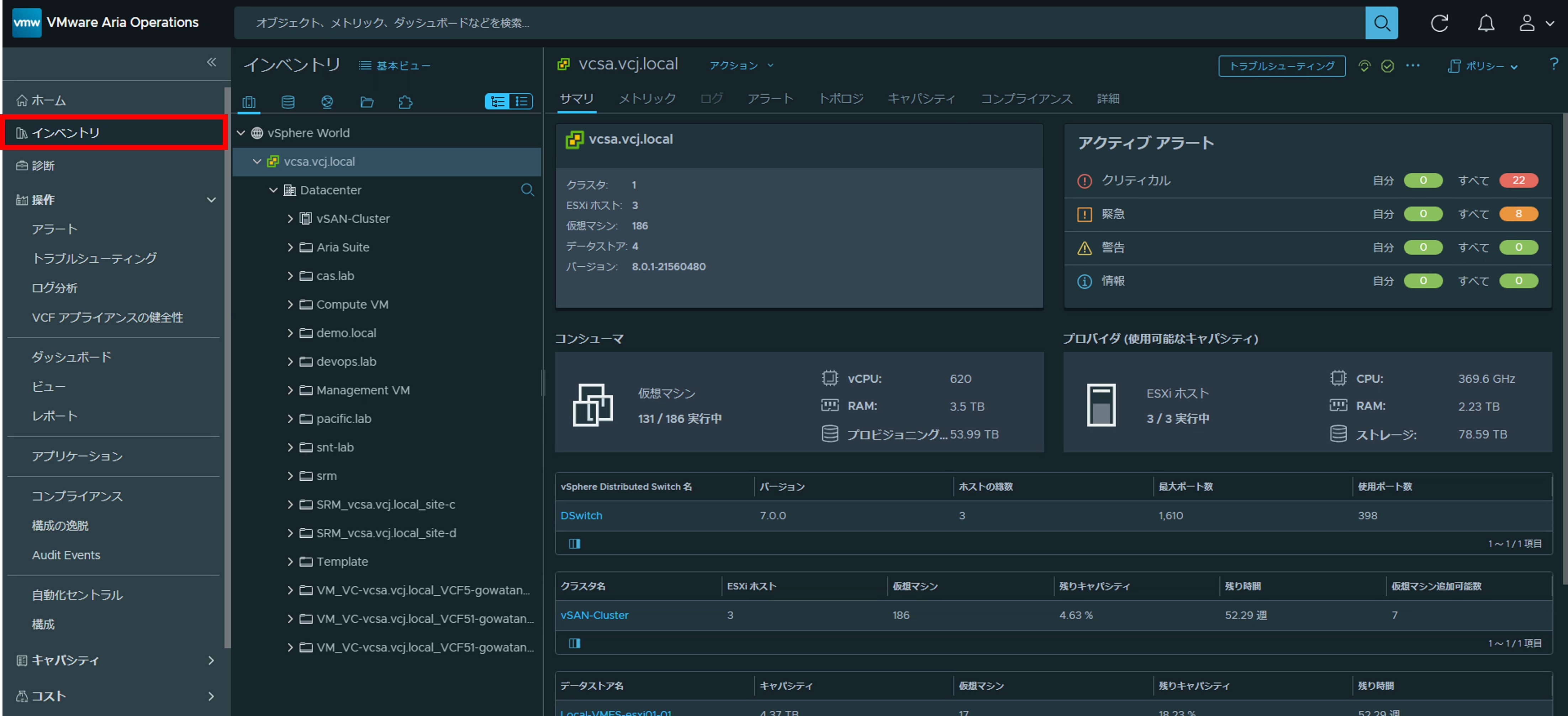Open the ポリシー dropdown
This screenshot has height=716, width=1568.
(x=1482, y=66)
